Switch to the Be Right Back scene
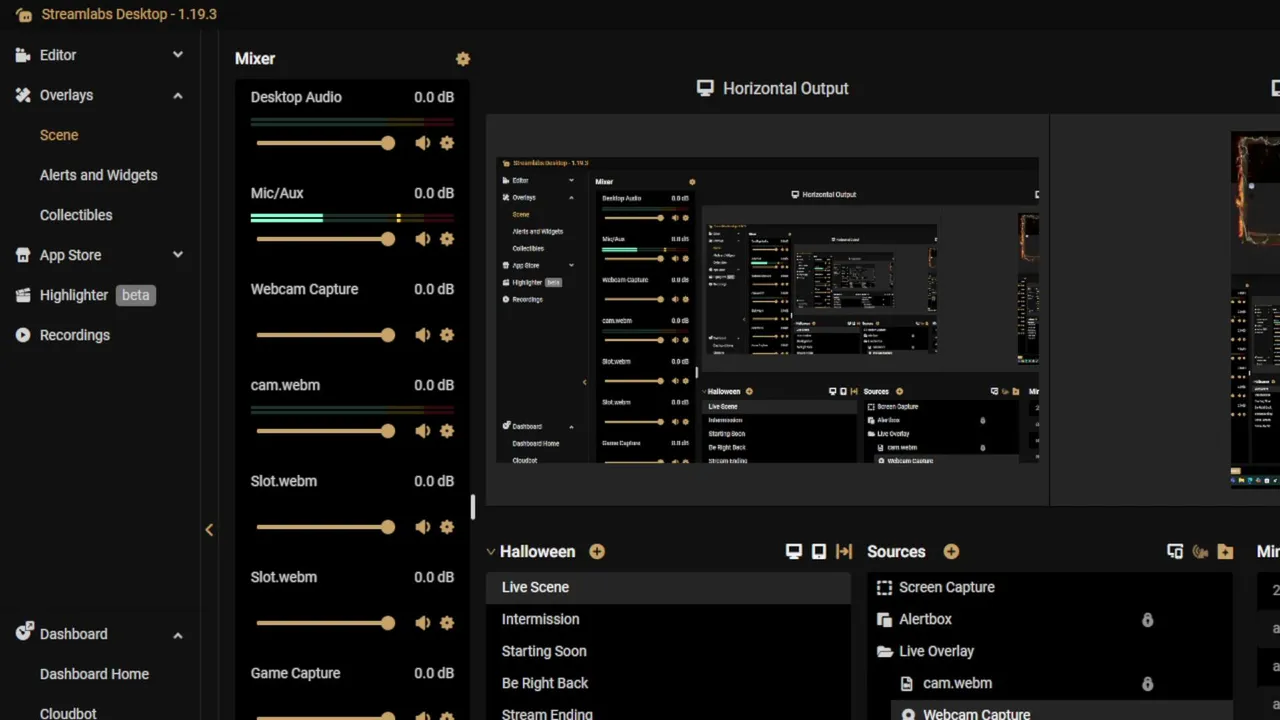 coord(668,683)
